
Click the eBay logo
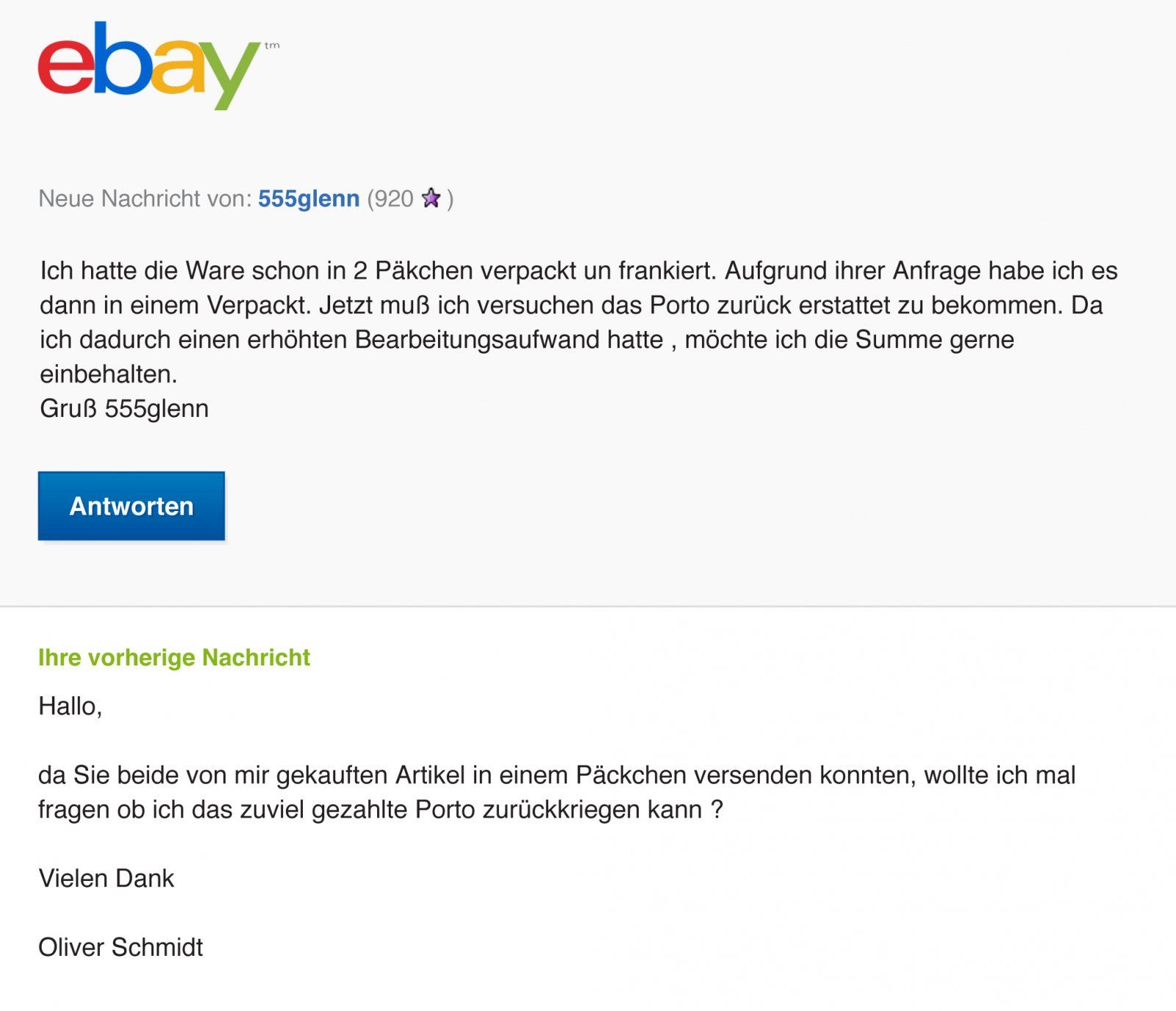pos(148,66)
